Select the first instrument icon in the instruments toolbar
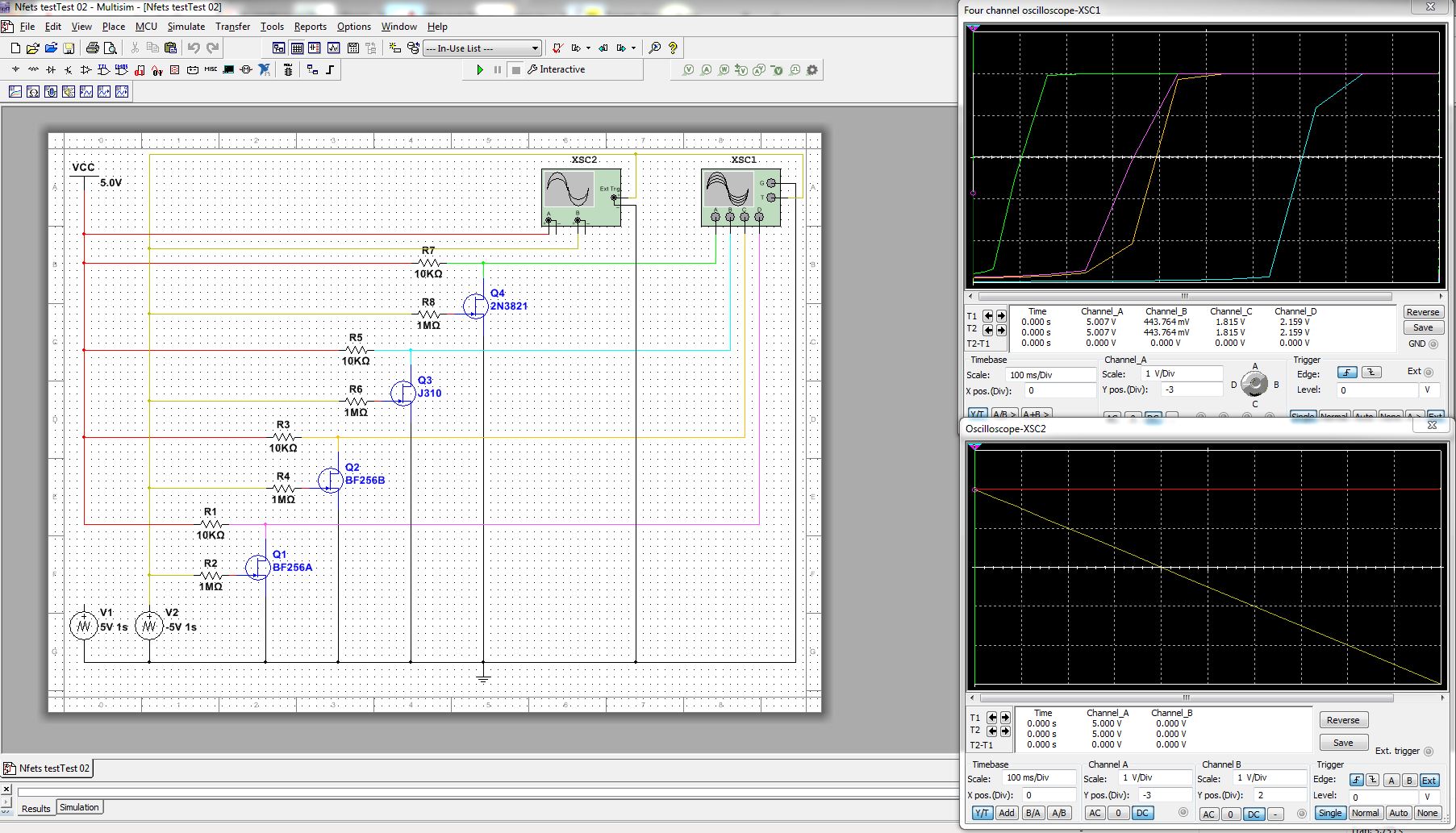1456x833 pixels. [15, 92]
